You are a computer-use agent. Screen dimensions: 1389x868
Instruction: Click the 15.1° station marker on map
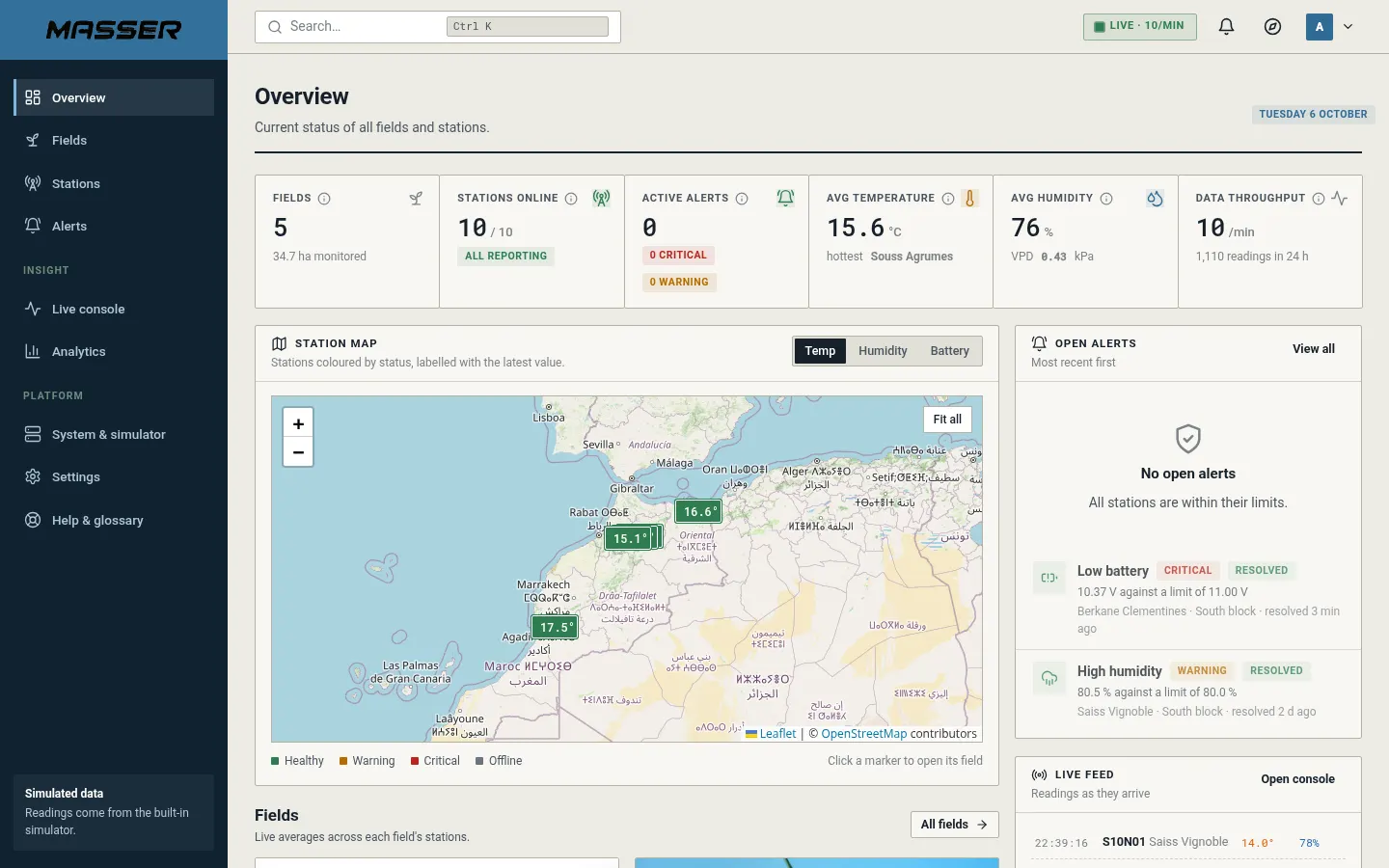(629, 538)
